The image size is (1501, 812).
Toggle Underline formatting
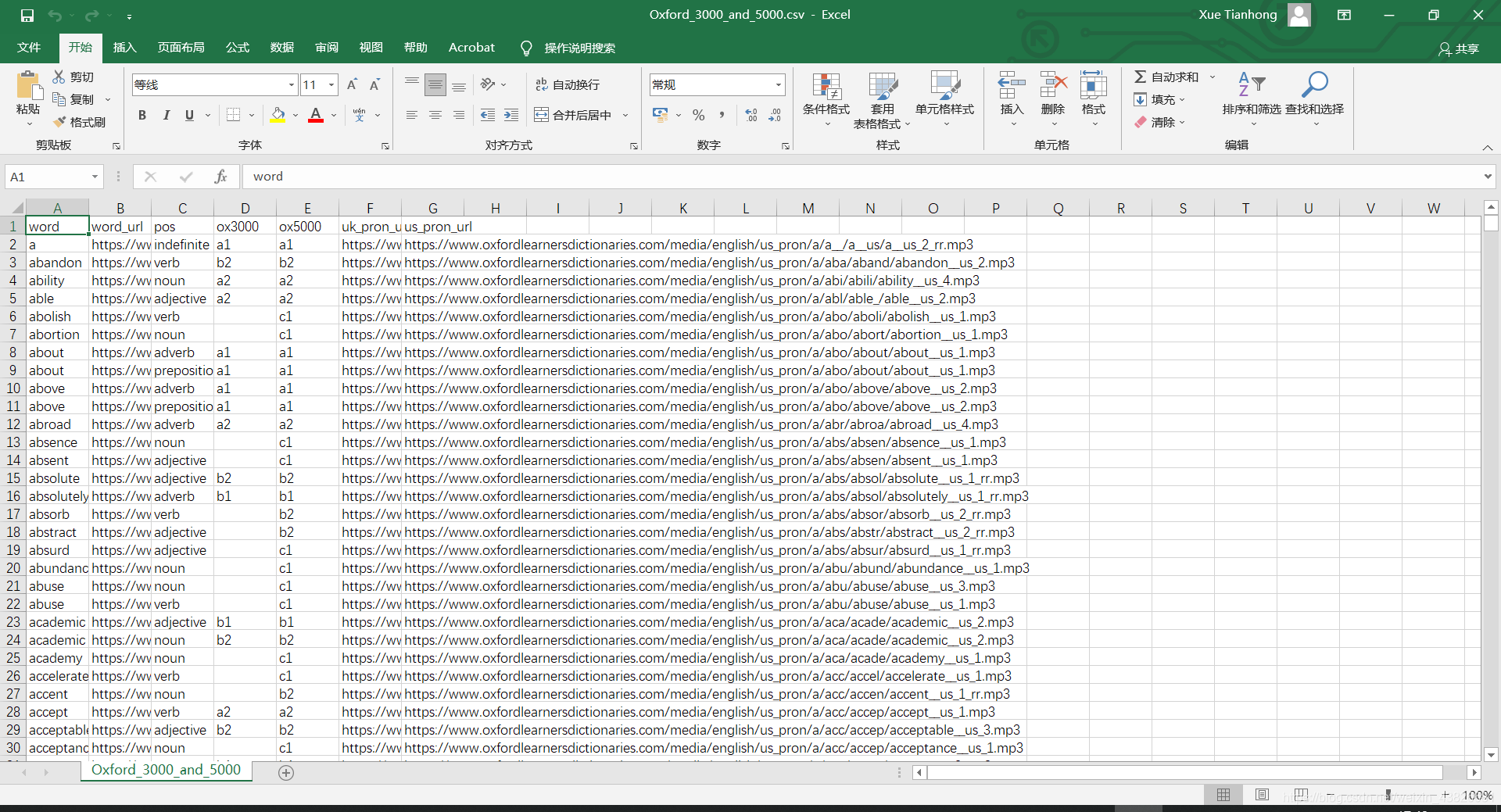coord(189,115)
